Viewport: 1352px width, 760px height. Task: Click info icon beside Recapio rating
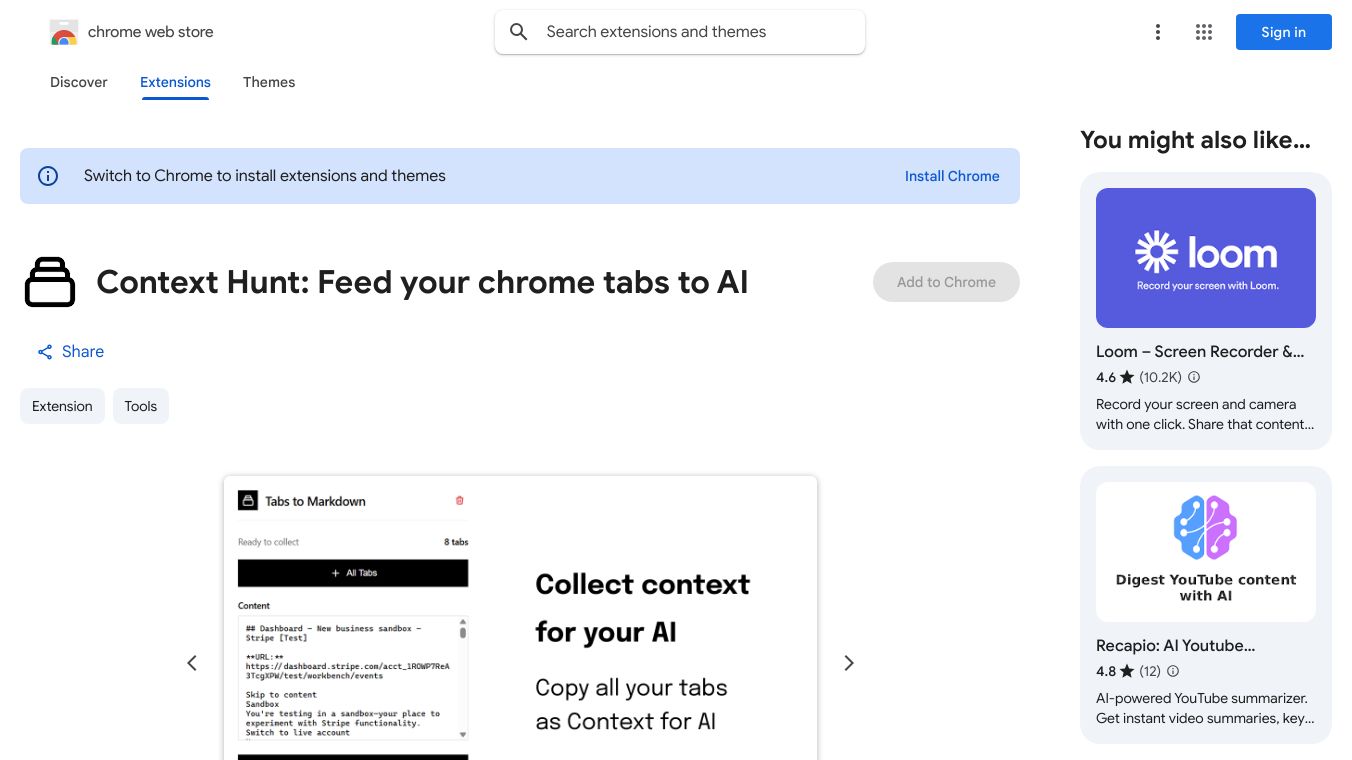[1173, 671]
